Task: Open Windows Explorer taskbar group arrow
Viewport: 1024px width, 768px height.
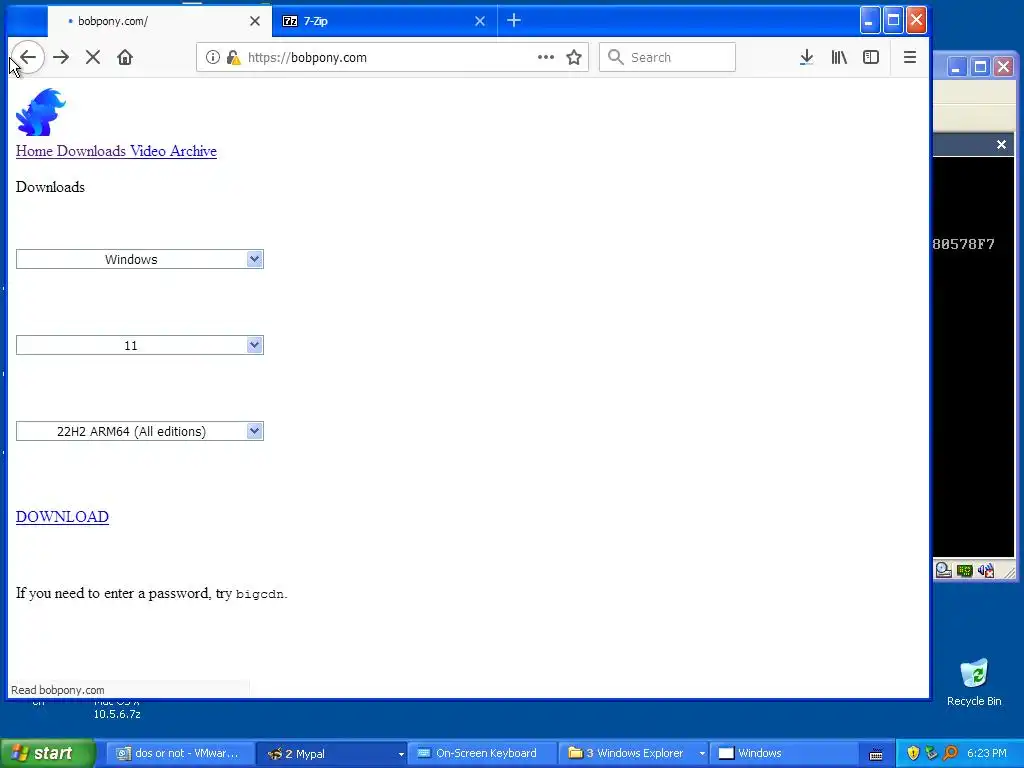Action: coord(702,754)
